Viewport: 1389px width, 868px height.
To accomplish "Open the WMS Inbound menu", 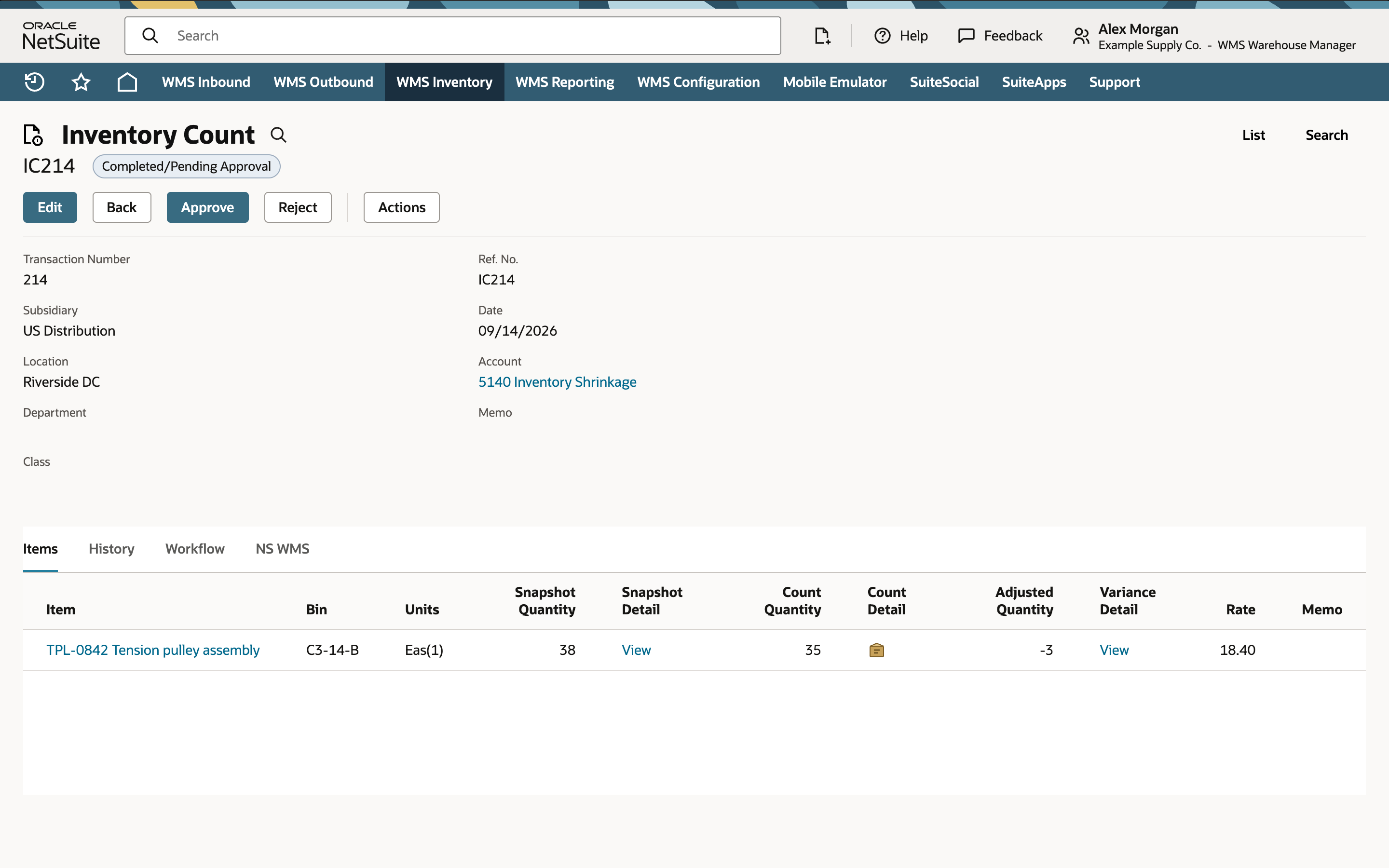I will [206, 82].
